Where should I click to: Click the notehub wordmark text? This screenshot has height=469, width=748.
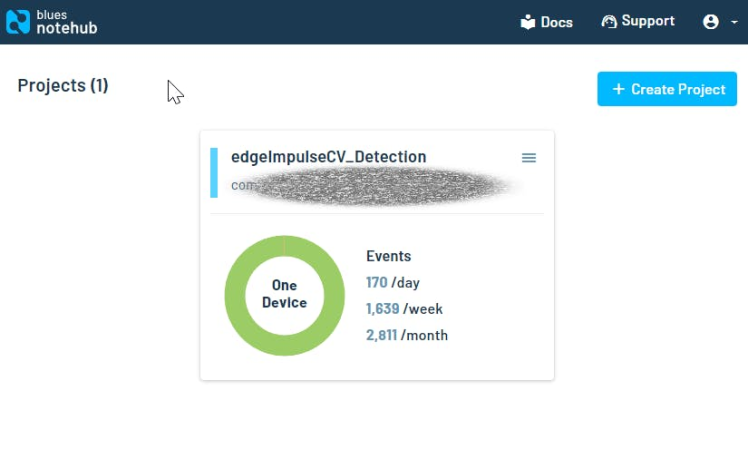(x=66, y=27)
